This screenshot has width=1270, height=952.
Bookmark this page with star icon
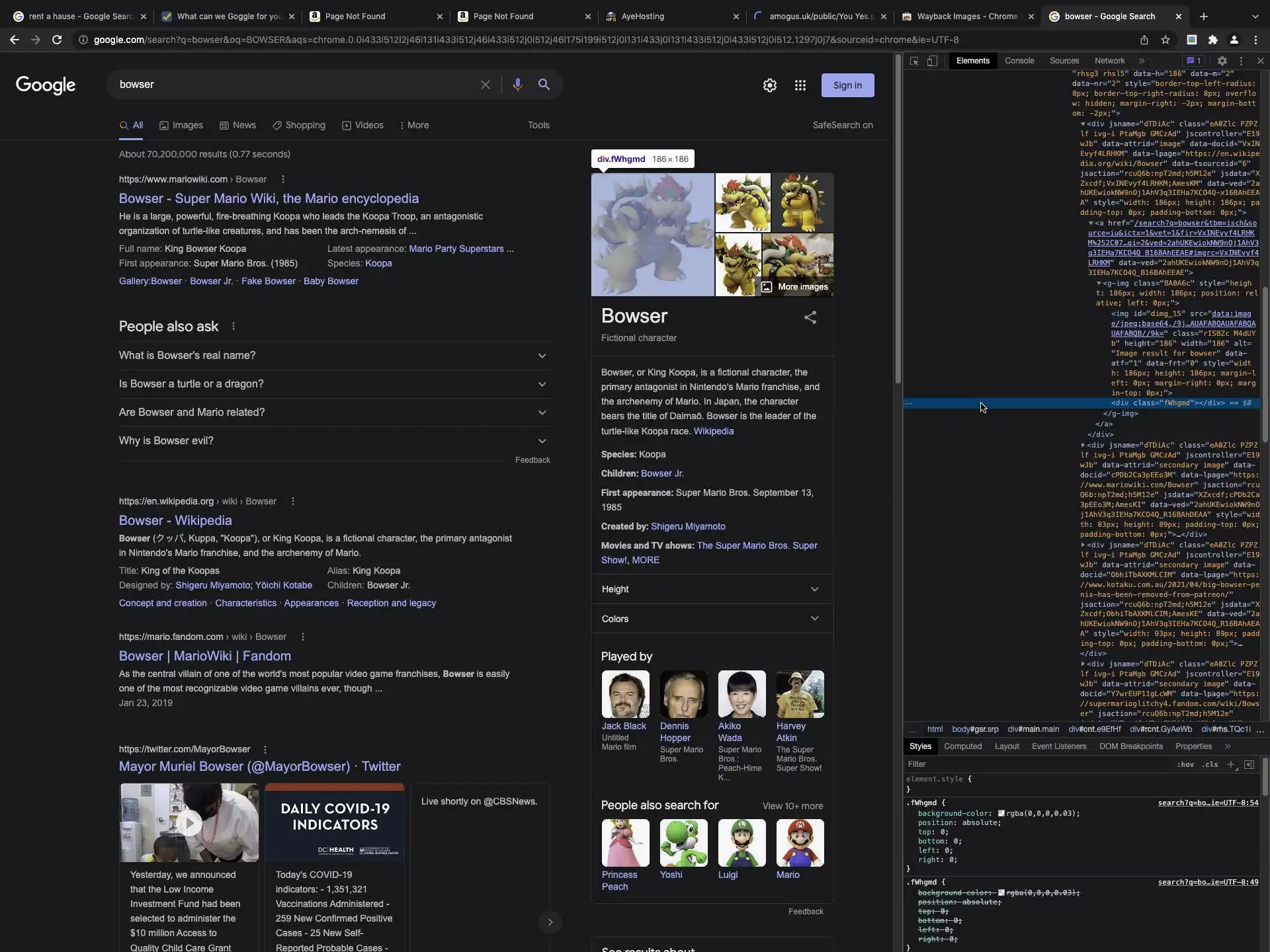point(1165,40)
